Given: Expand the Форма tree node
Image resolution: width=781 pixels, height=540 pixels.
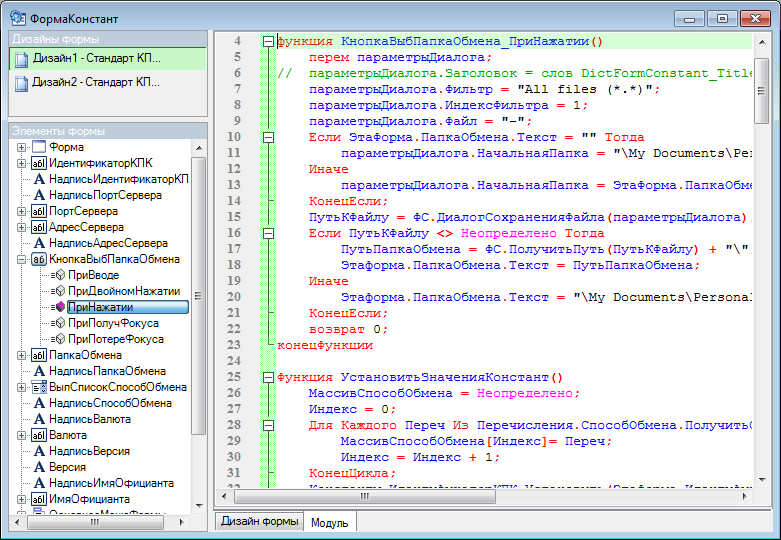Looking at the screenshot, I should point(21,147).
